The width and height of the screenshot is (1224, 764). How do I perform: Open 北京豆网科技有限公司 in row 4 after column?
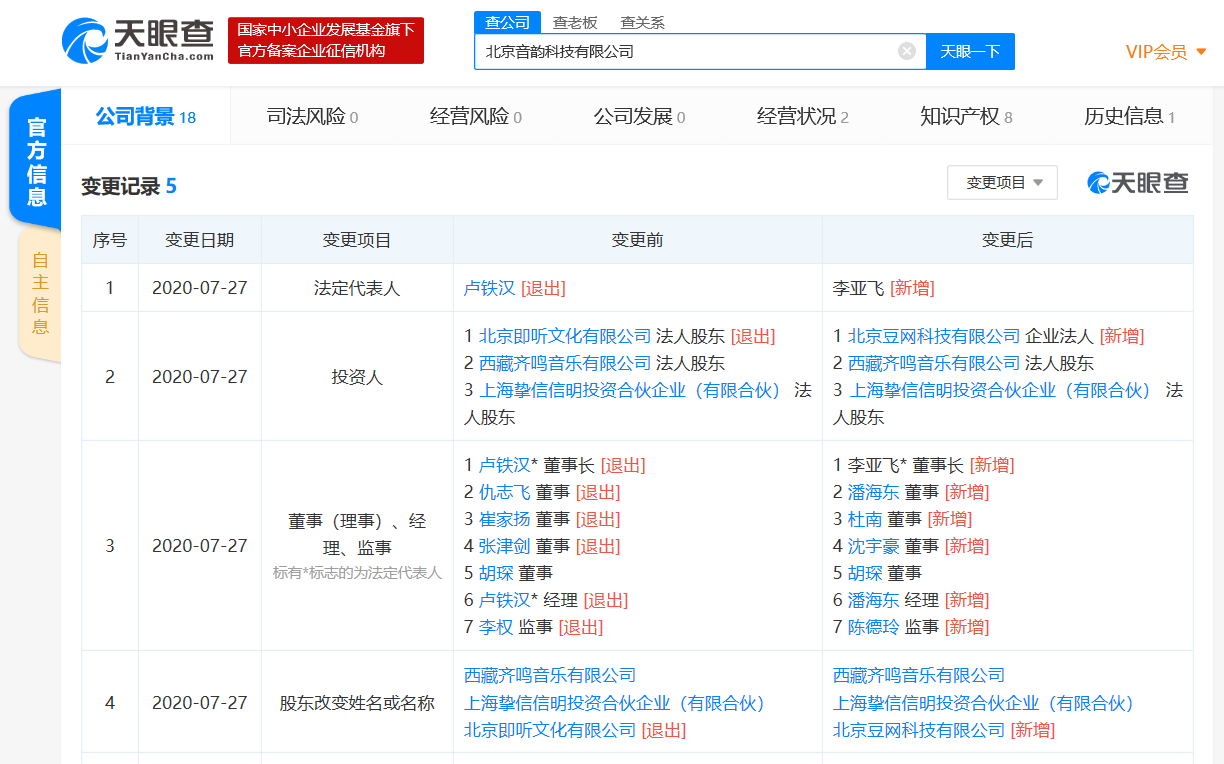tap(919, 730)
